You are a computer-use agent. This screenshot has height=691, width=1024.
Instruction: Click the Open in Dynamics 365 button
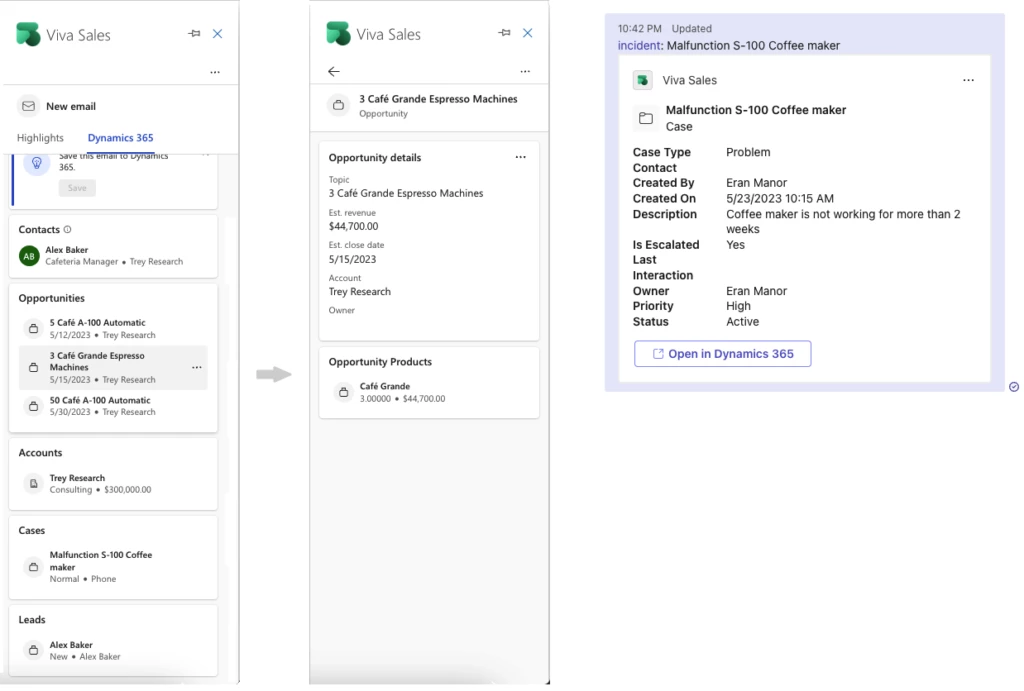(722, 354)
